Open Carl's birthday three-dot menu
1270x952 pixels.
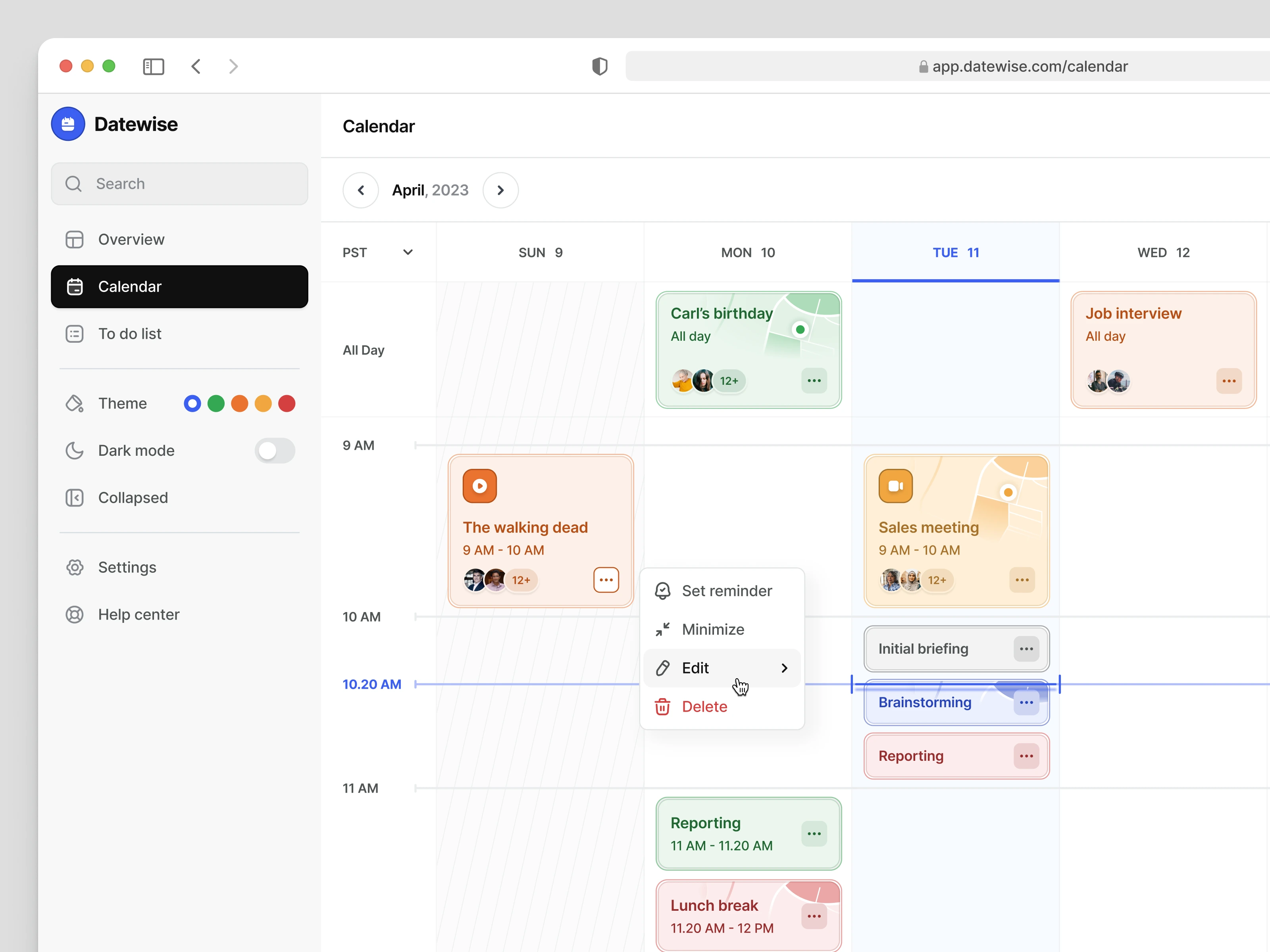(814, 380)
